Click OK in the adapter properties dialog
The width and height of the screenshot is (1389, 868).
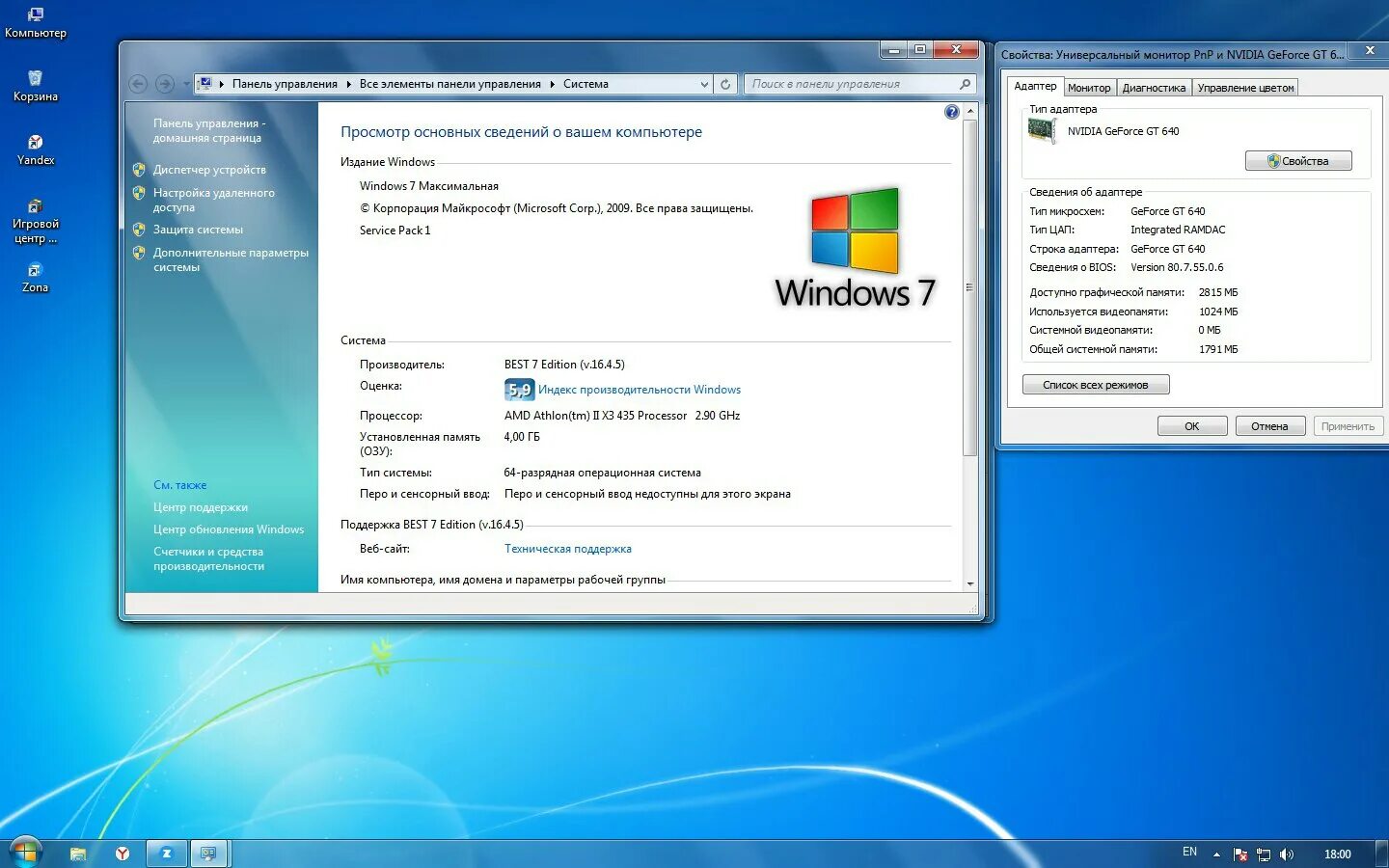click(1192, 426)
